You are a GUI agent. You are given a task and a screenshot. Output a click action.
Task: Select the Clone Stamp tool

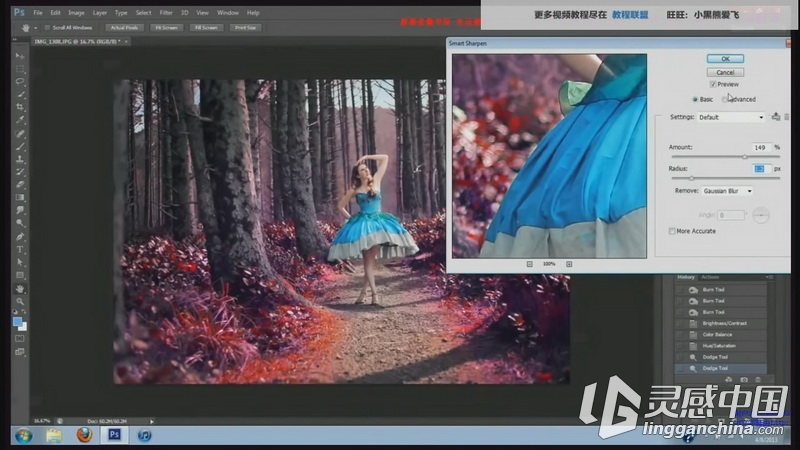tap(20, 159)
